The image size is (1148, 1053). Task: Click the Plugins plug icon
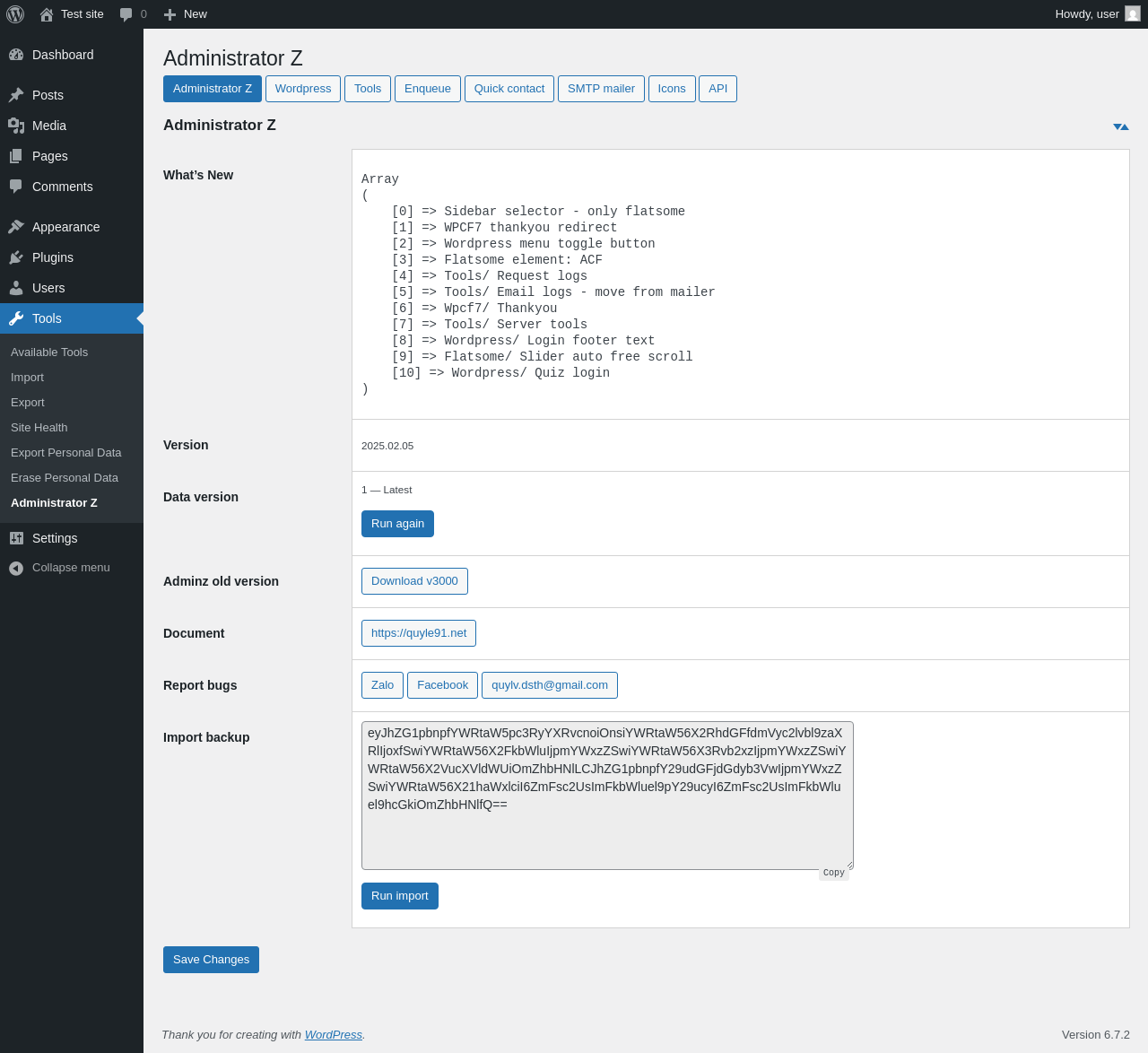click(16, 257)
